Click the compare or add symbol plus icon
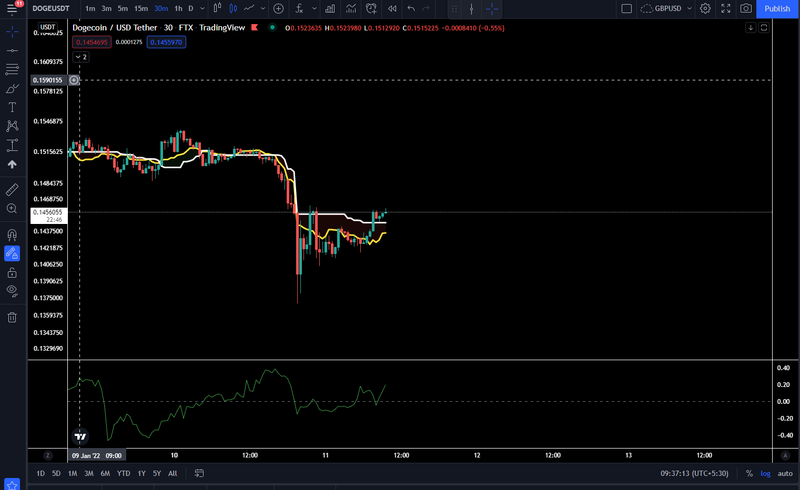The height and width of the screenshot is (490, 800). 278,8
